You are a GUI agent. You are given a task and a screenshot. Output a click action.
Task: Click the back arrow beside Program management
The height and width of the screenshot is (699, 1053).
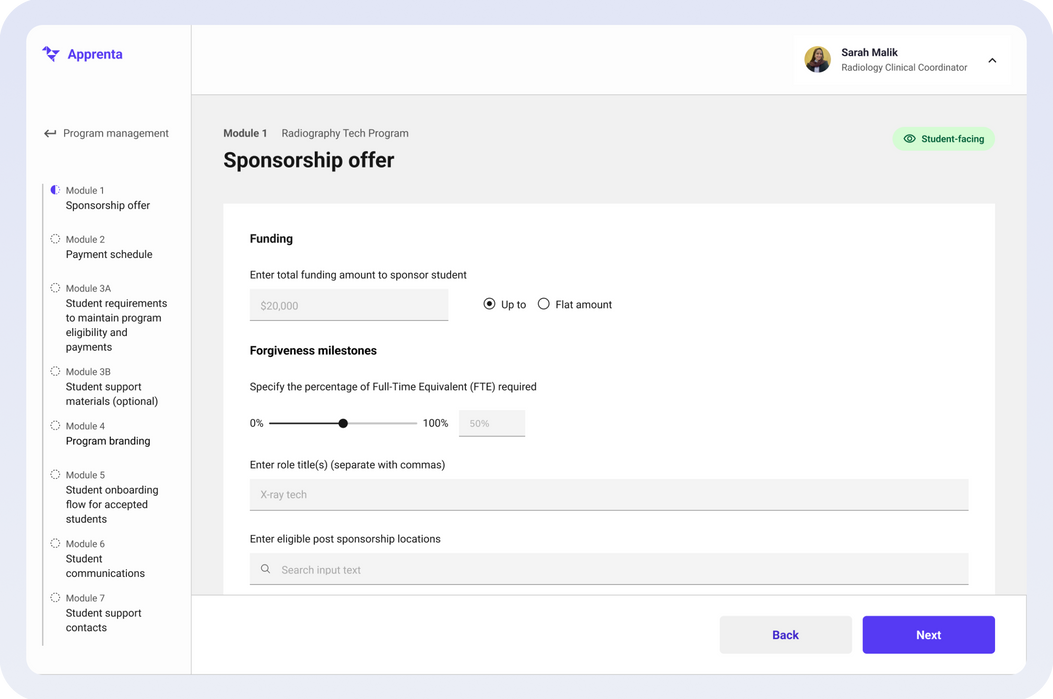point(50,134)
